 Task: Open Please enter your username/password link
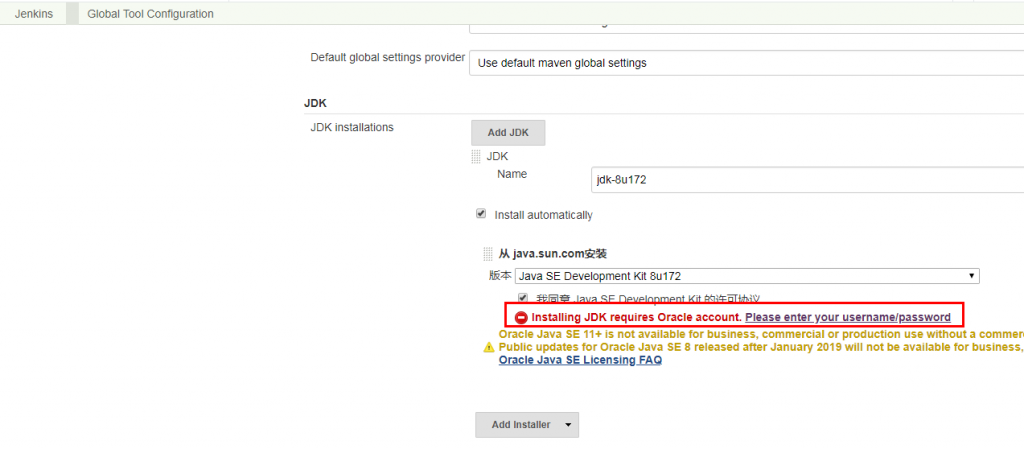(x=848, y=317)
